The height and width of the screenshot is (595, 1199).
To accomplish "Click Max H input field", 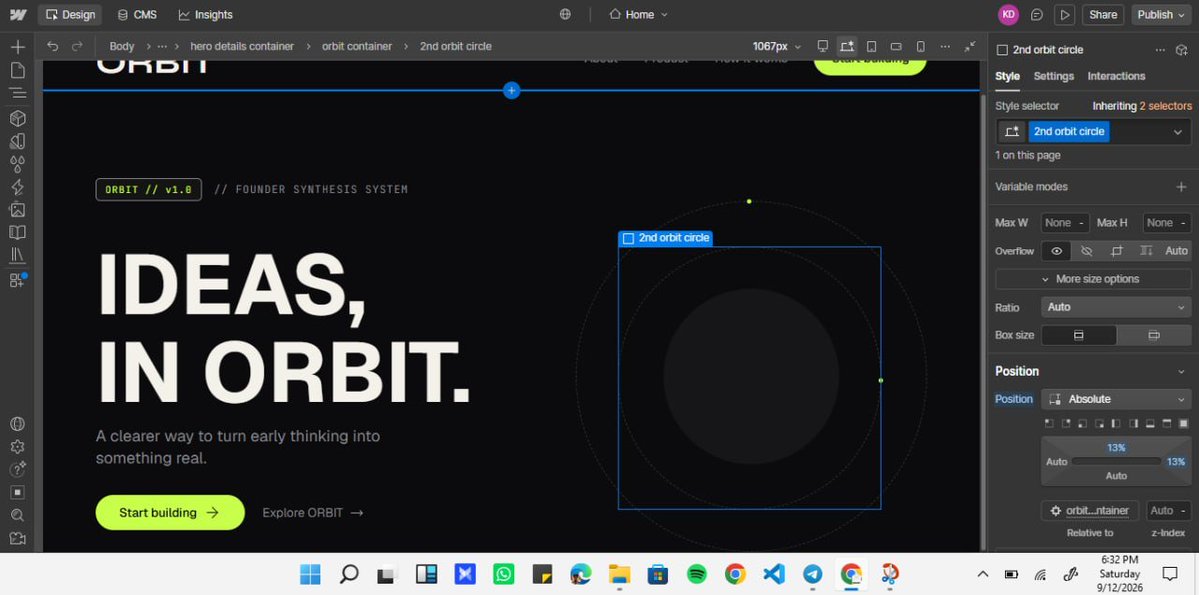I will point(1167,223).
